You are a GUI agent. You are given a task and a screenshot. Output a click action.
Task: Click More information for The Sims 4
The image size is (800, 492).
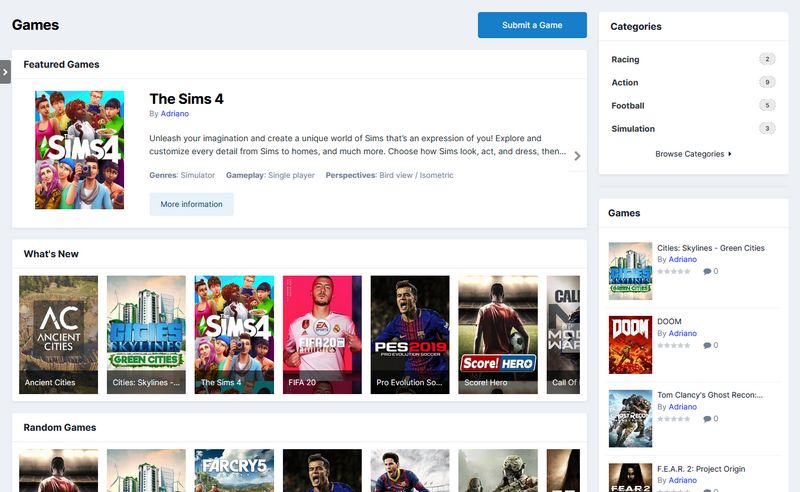(x=191, y=204)
